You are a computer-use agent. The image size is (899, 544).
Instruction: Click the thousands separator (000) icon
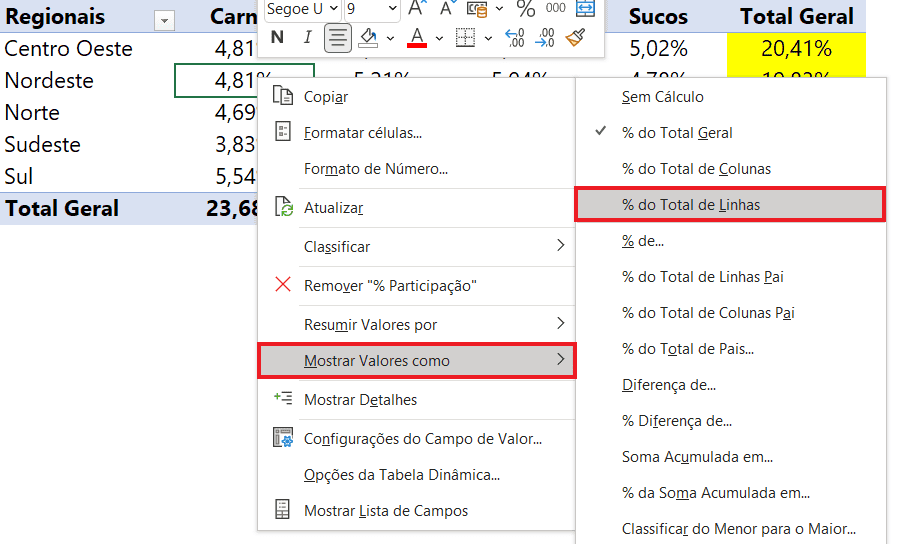556,9
